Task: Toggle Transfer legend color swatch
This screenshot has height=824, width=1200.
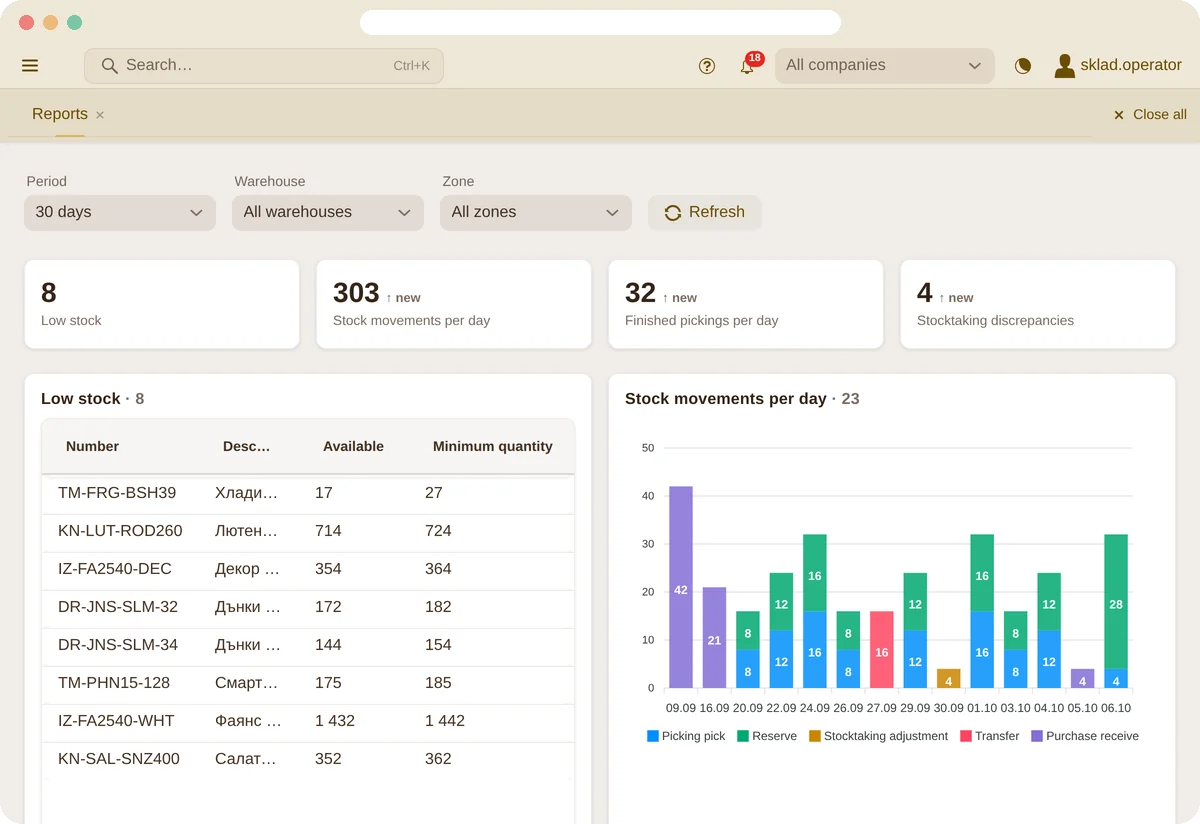Action: coord(966,736)
